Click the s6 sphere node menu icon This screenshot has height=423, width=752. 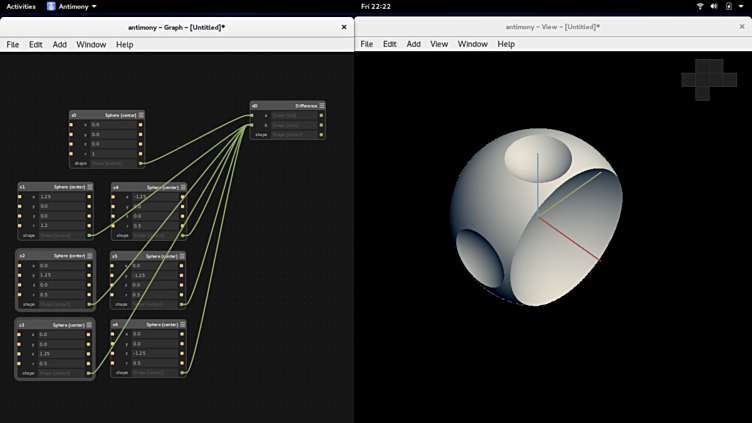tap(183, 325)
